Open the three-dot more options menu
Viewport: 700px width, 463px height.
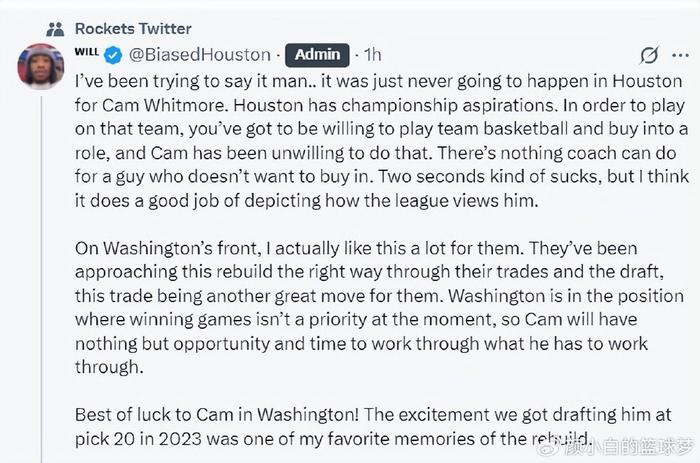point(684,55)
